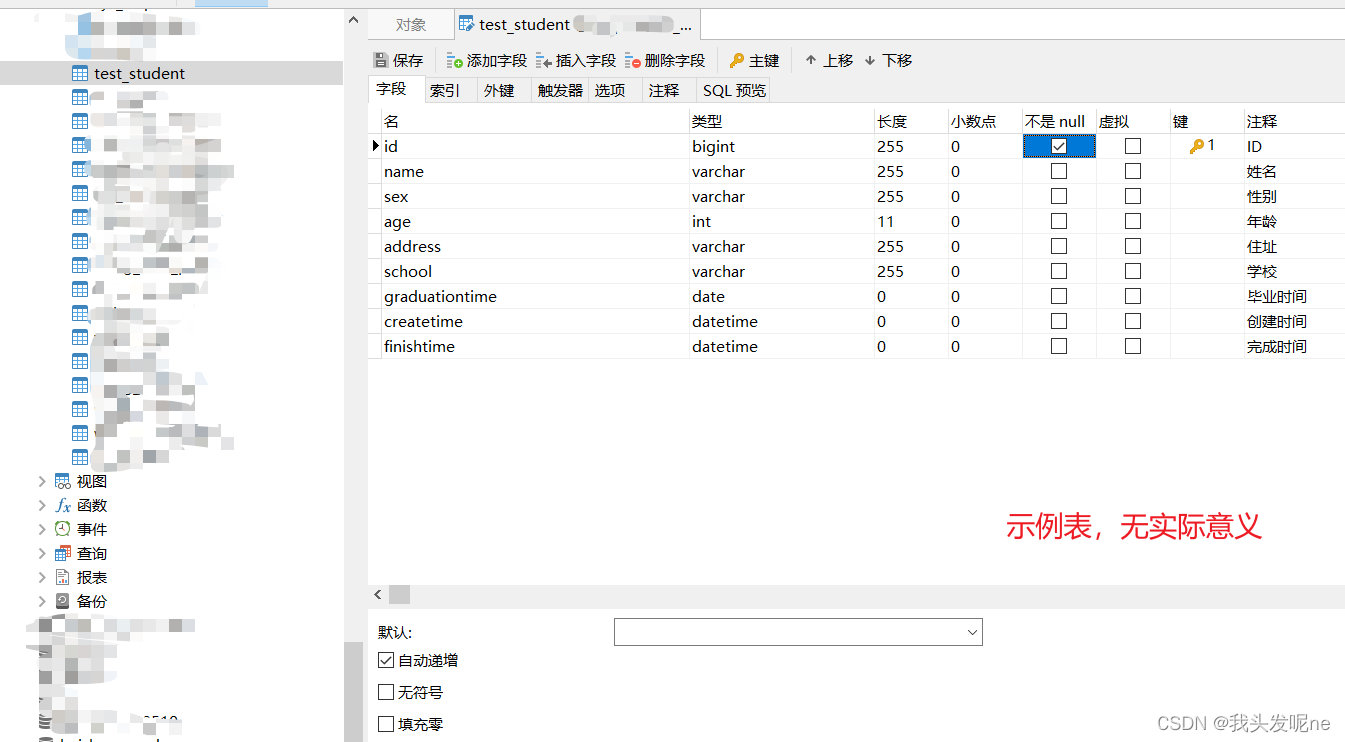Toggle 不是 null checkbox for name field
Viewport: 1345px width, 742px height.
coord(1059,171)
